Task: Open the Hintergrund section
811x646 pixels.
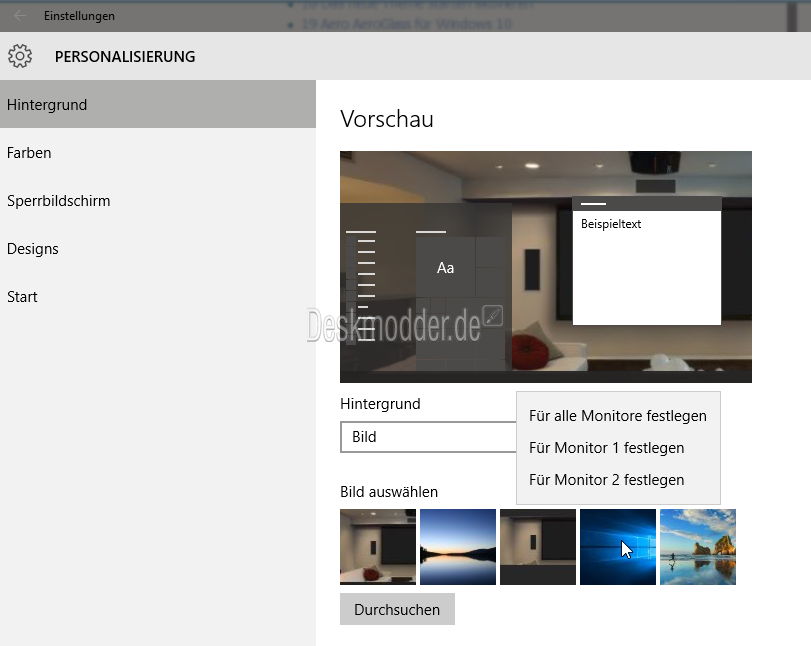Action: tap(158, 104)
